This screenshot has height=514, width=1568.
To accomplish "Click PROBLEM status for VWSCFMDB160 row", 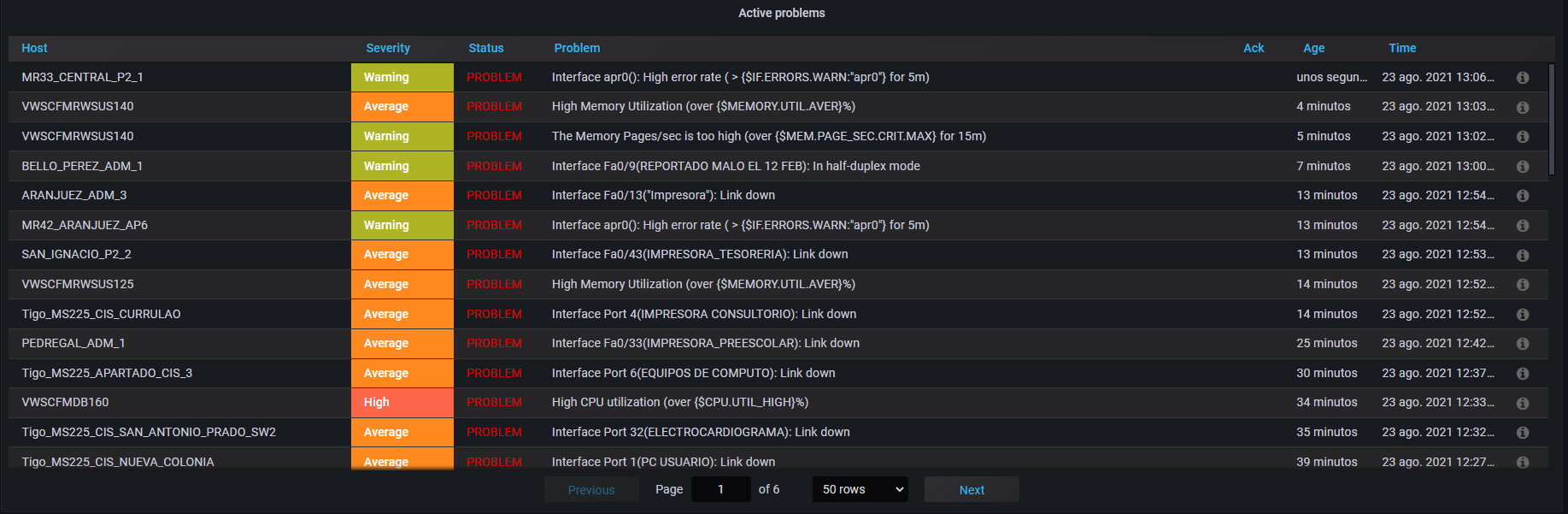I will (494, 402).
